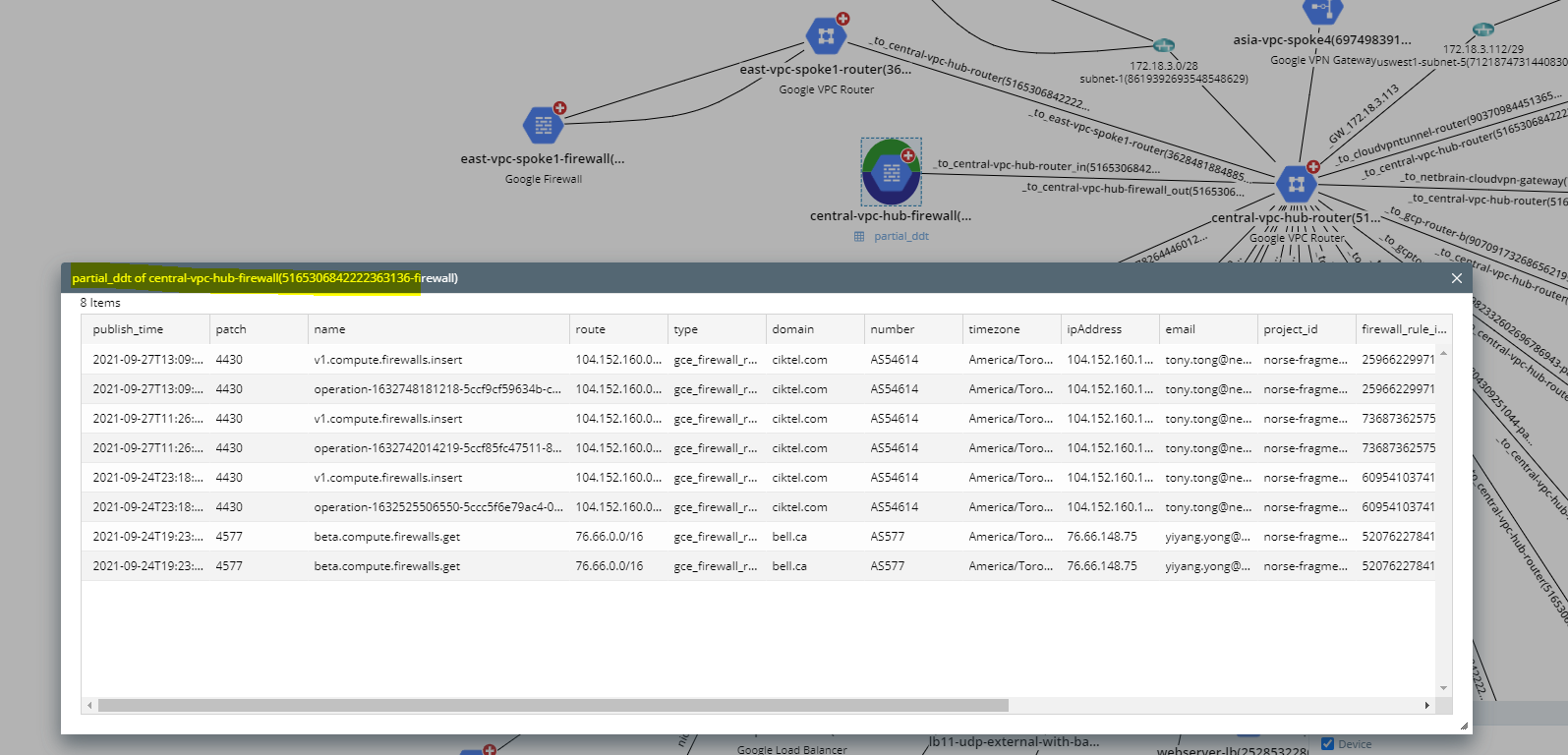Click the number column header

pos(913,329)
